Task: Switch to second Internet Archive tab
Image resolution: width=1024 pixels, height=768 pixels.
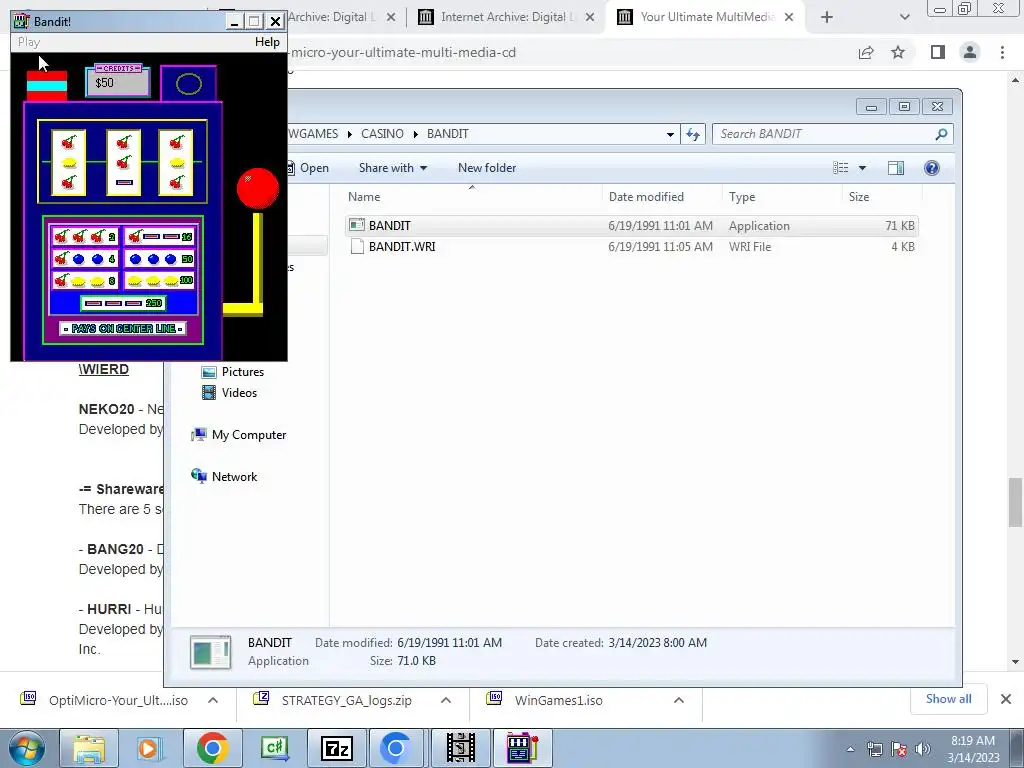Action: pos(506,17)
